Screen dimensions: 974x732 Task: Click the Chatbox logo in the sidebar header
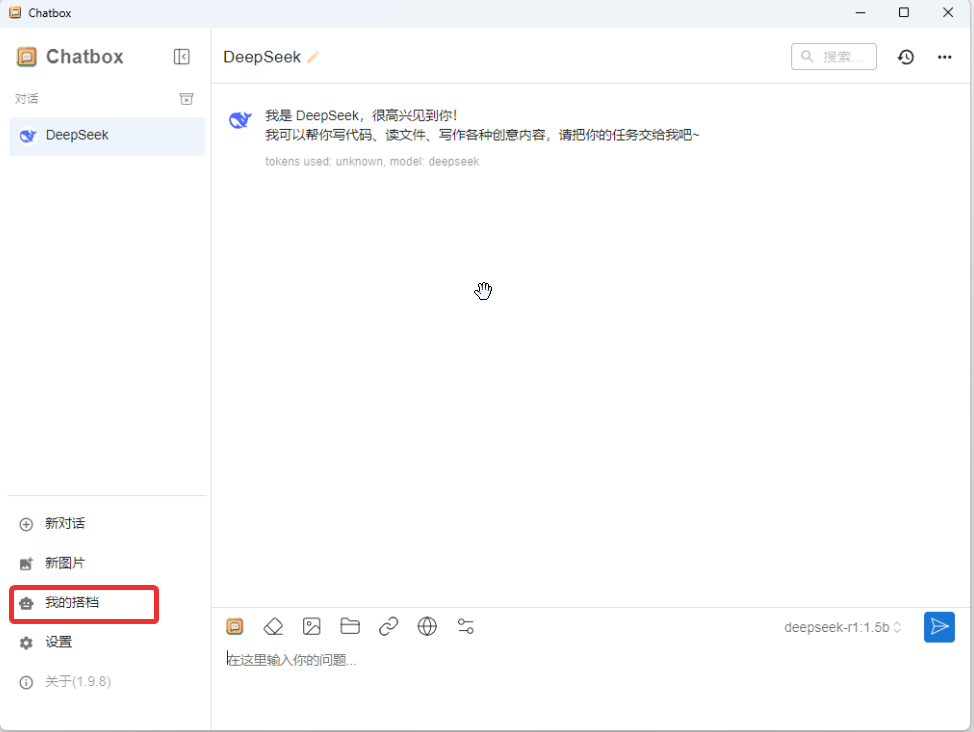[27, 57]
